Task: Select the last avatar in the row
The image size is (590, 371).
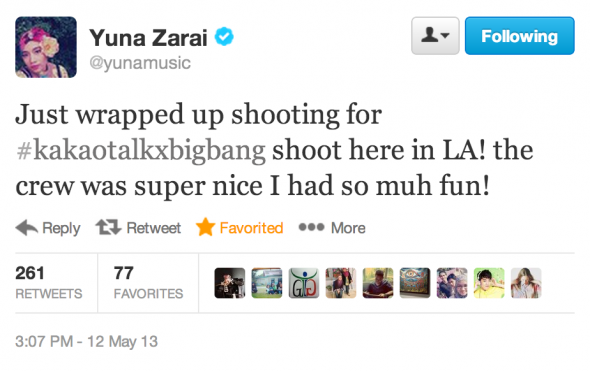Action: point(526,283)
